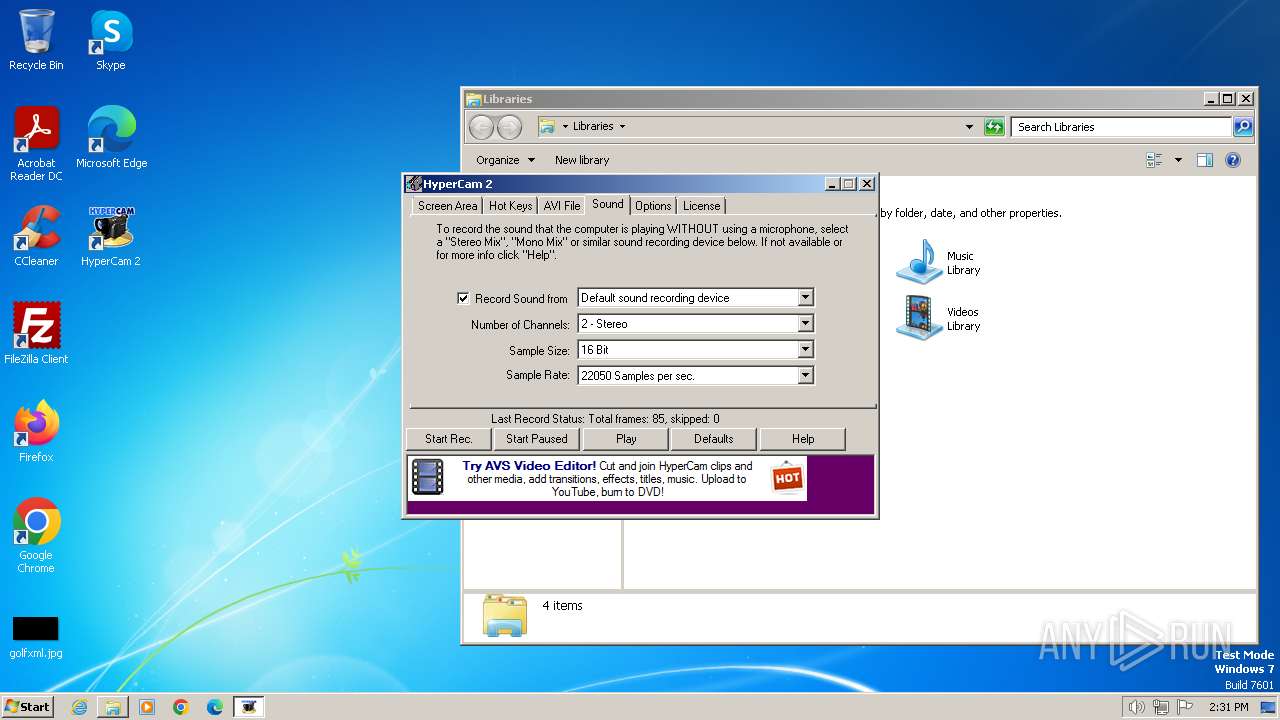Launch Skype from the desktop
Viewport: 1280px width, 720px height.
[111, 40]
